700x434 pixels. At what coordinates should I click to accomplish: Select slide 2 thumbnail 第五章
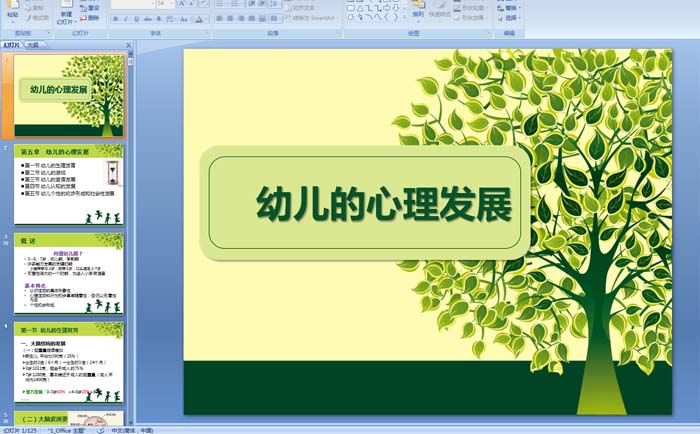click(x=69, y=184)
